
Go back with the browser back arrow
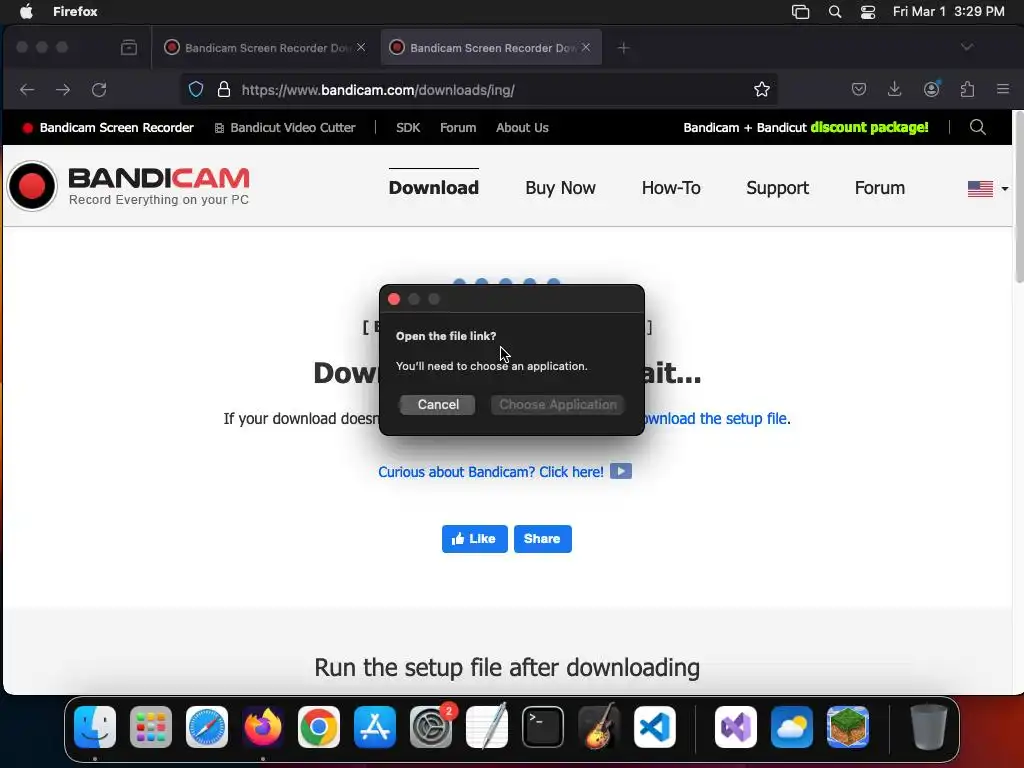click(x=27, y=89)
